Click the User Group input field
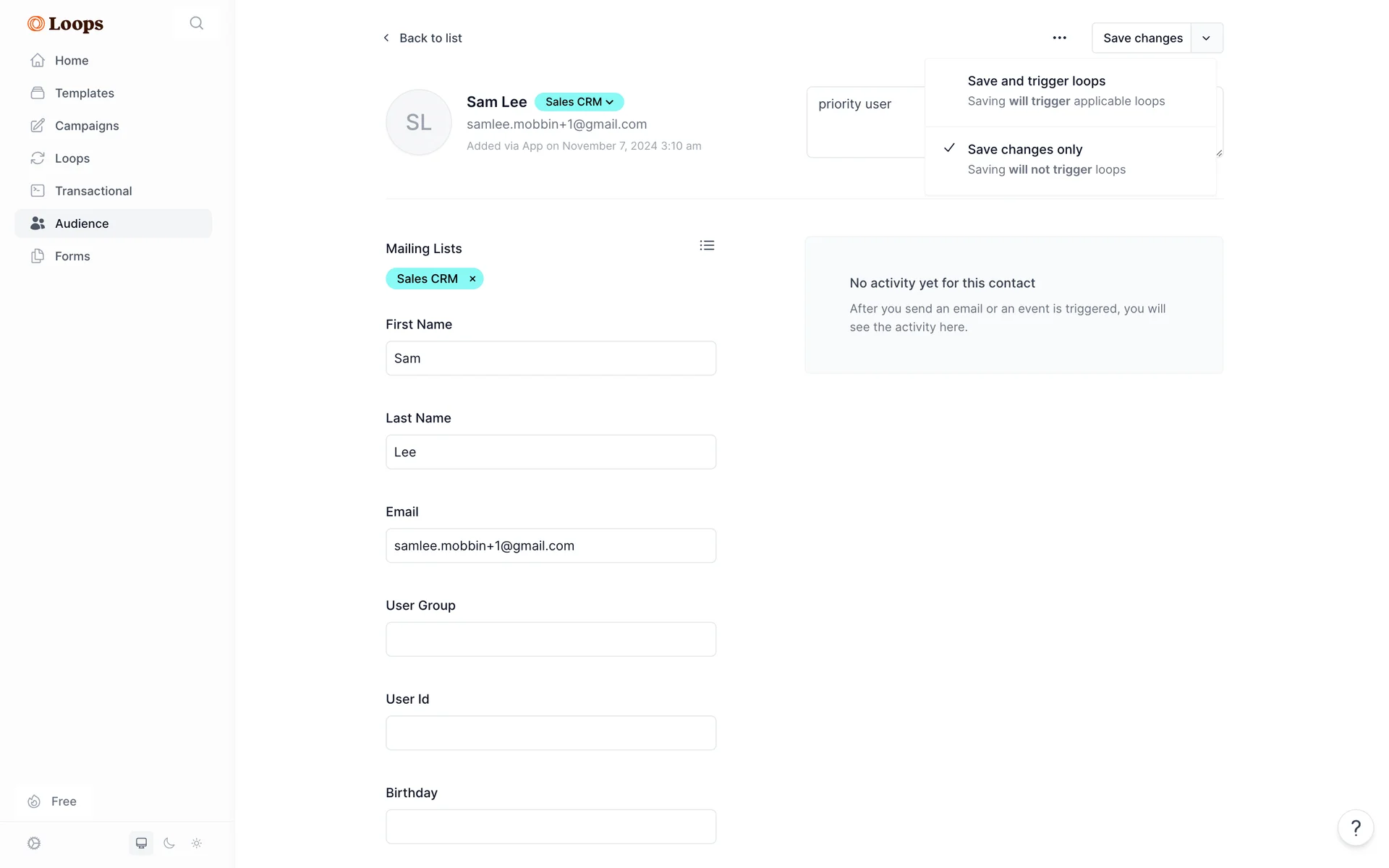1389x868 pixels. [x=551, y=639]
